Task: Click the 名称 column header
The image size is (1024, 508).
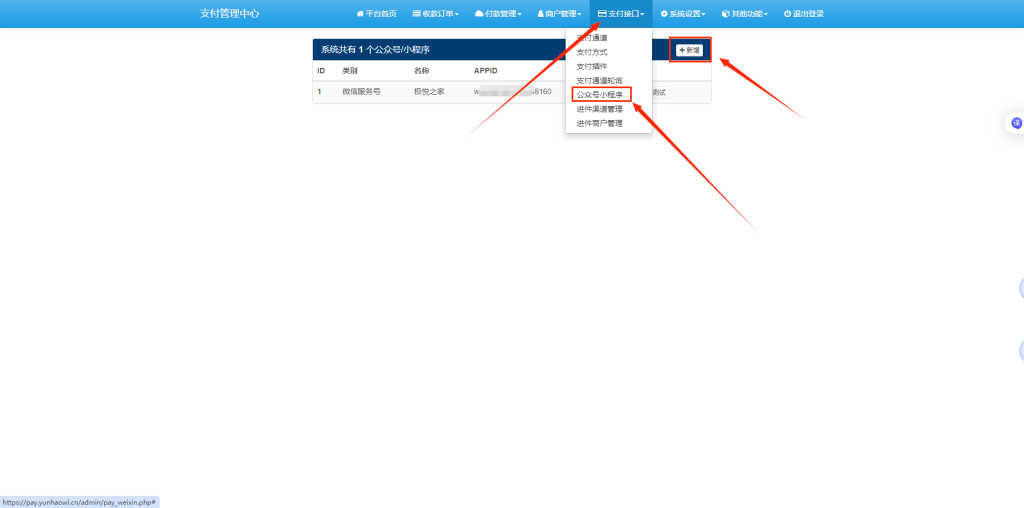Action: click(x=421, y=71)
